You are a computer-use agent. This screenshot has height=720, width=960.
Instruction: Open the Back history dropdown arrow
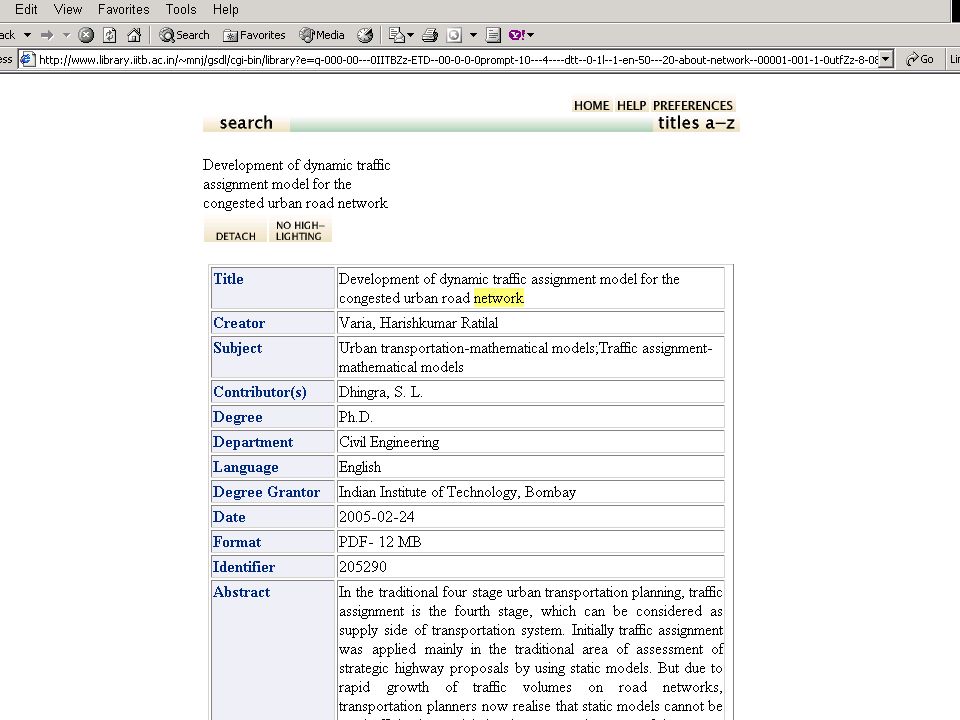coord(28,35)
